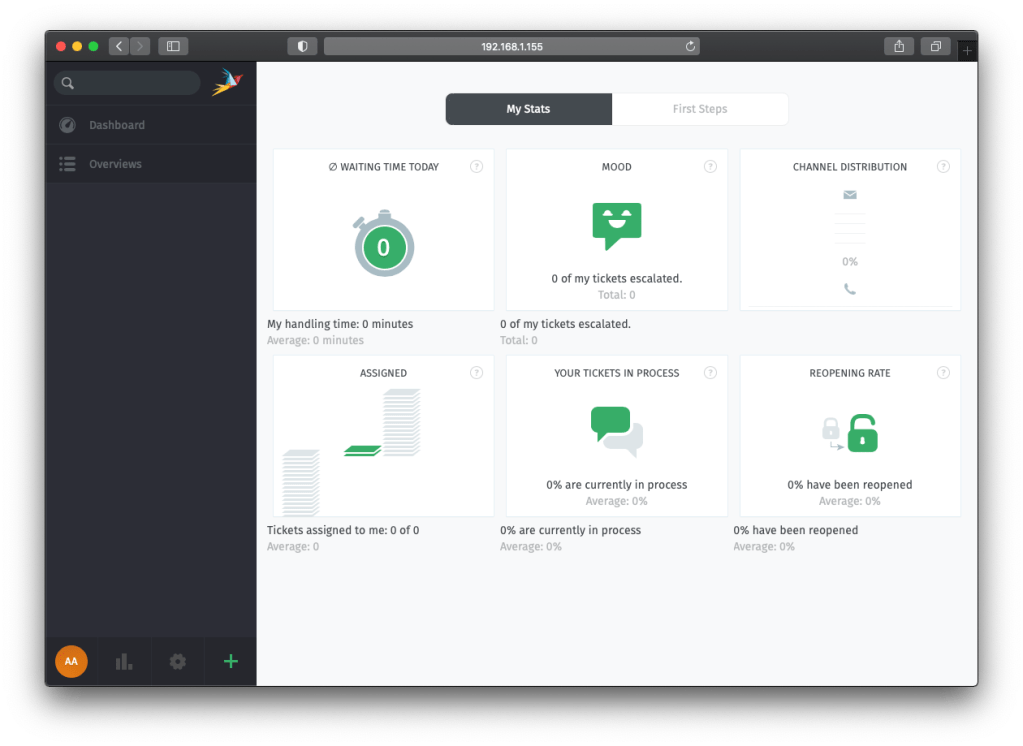Toggle the Safari sidebar button
This screenshot has width=1023, height=746.
[173, 46]
